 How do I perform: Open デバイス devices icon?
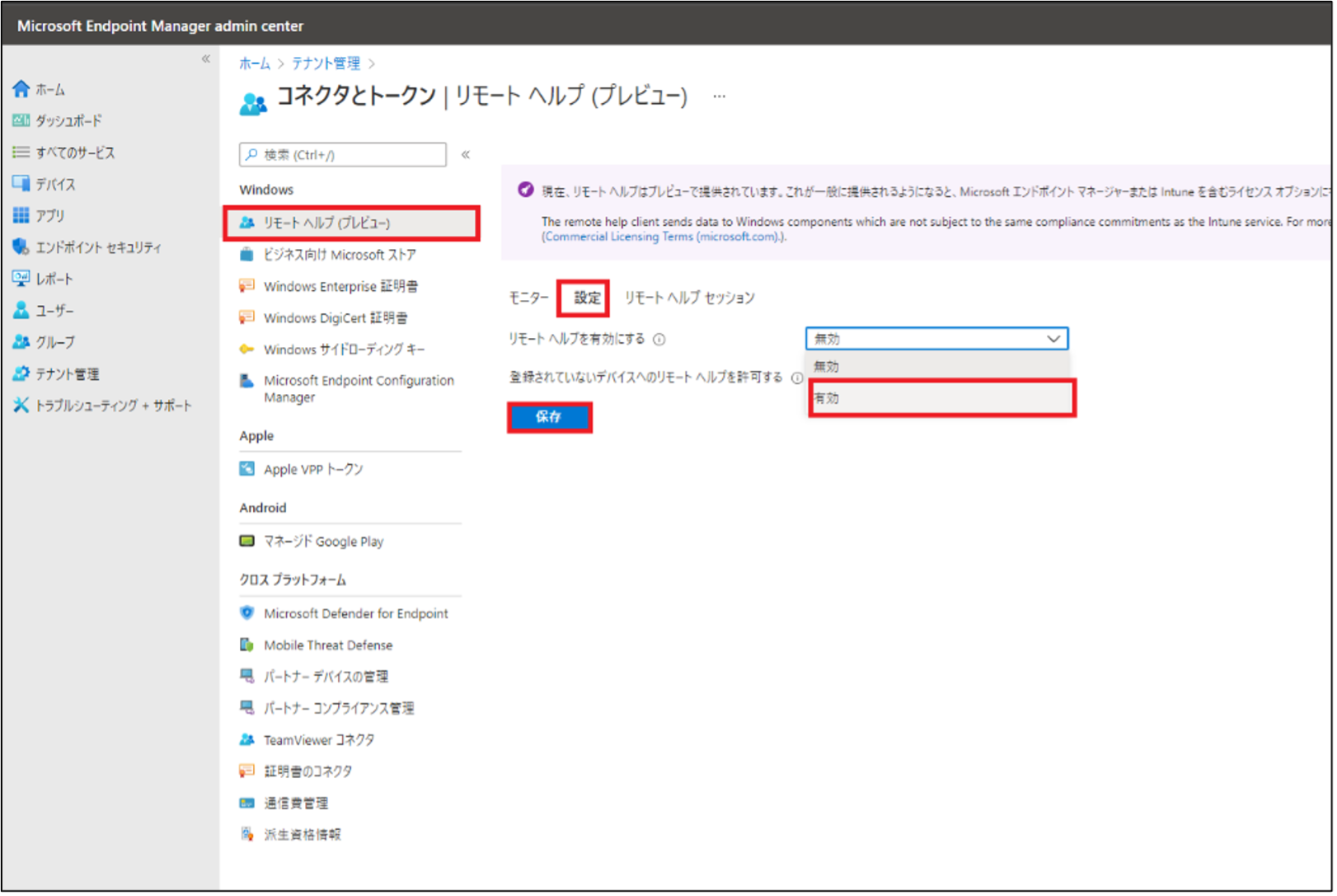[21, 184]
